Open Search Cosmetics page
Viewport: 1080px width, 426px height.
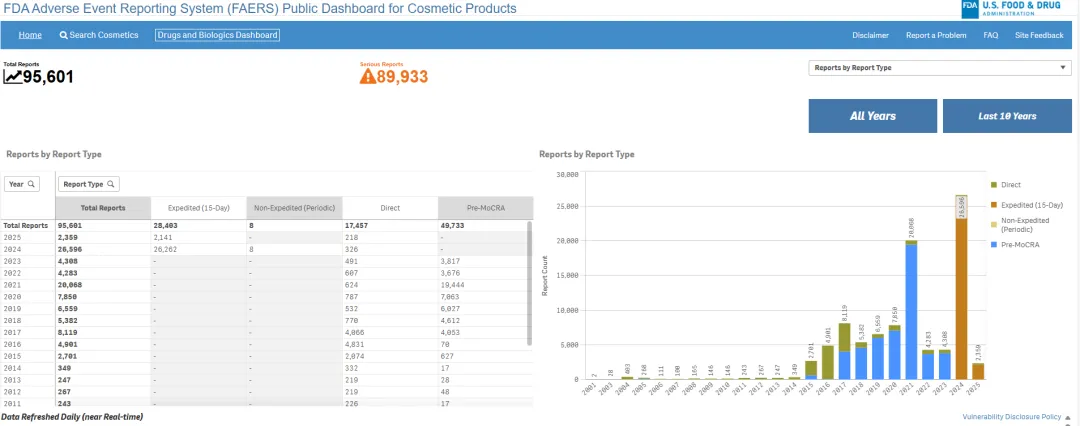[x=98, y=35]
